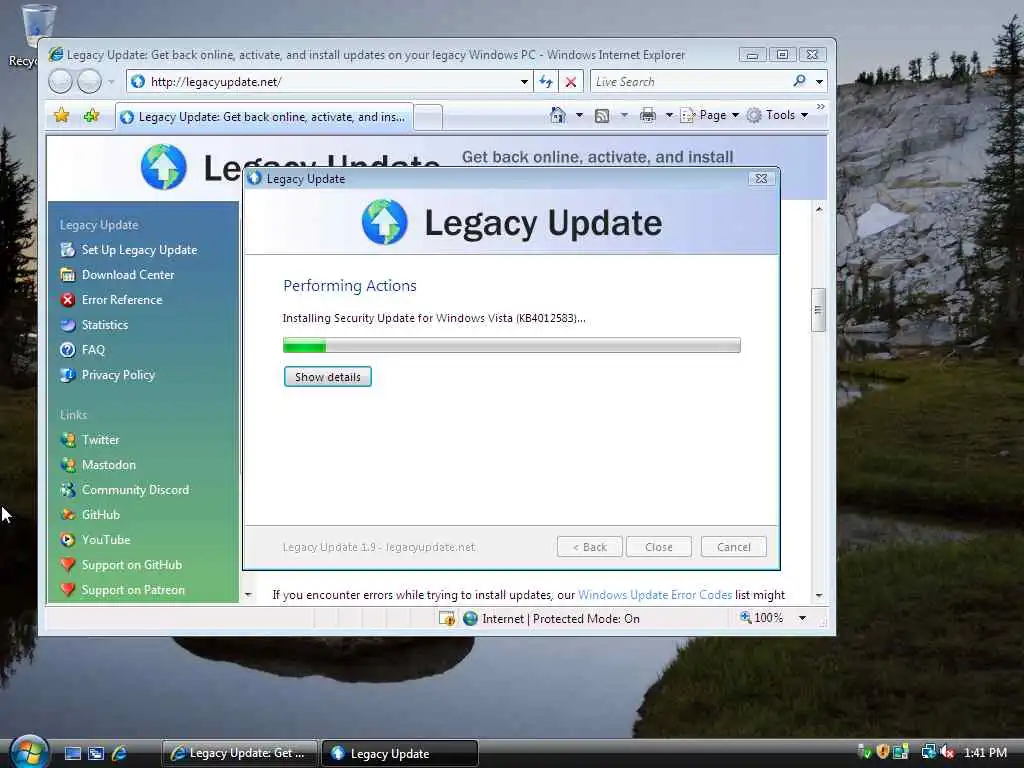This screenshot has height=768, width=1024.
Task: Click the Back button in dialog
Action: [590, 547]
